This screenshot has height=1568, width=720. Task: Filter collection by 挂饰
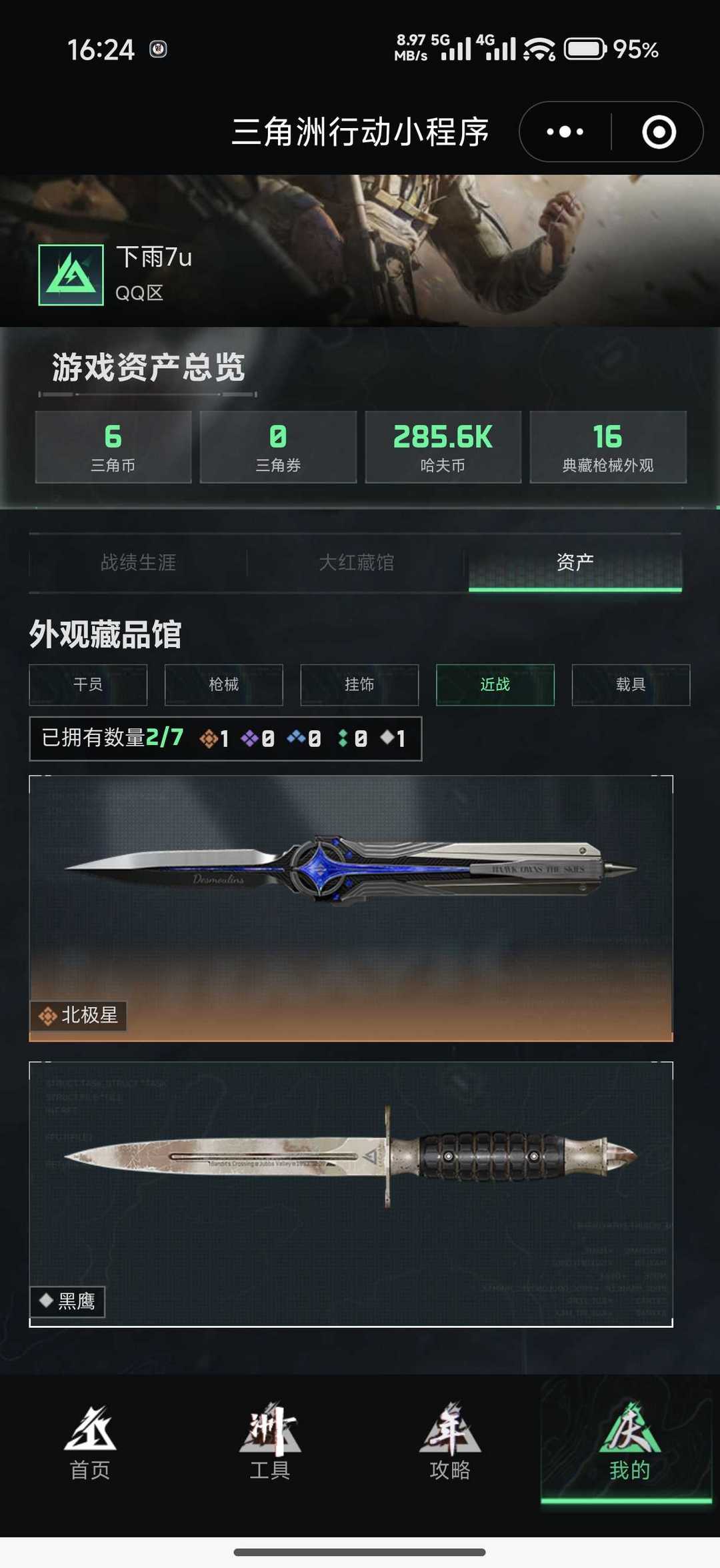coord(359,684)
